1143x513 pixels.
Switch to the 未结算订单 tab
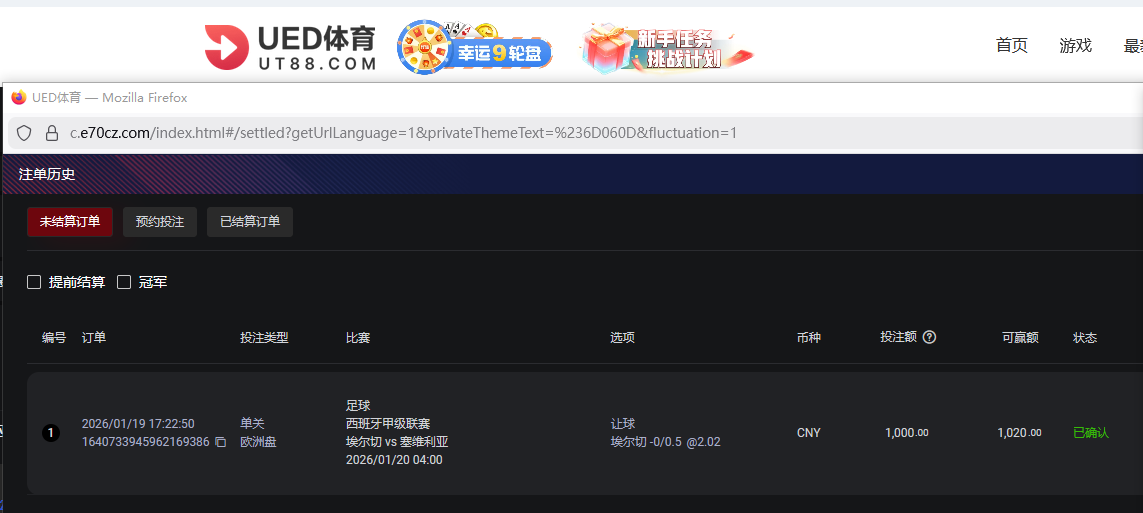(70, 222)
